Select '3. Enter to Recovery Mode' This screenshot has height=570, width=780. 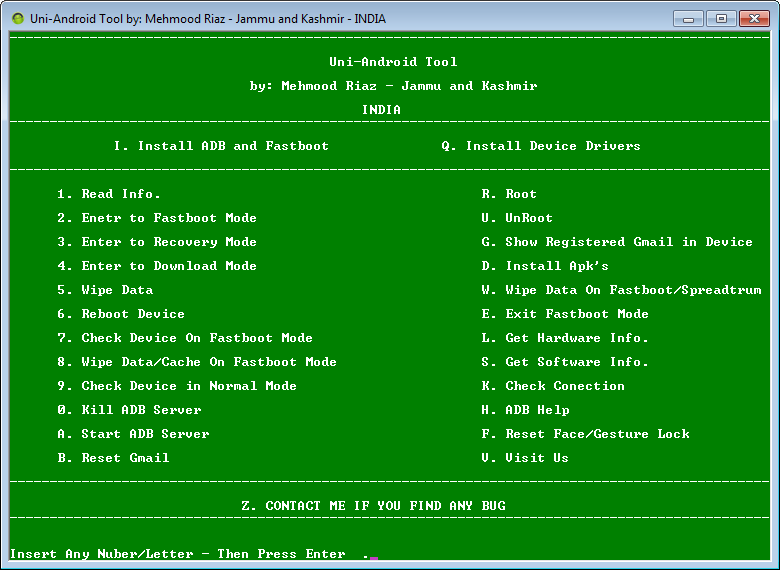(157, 242)
